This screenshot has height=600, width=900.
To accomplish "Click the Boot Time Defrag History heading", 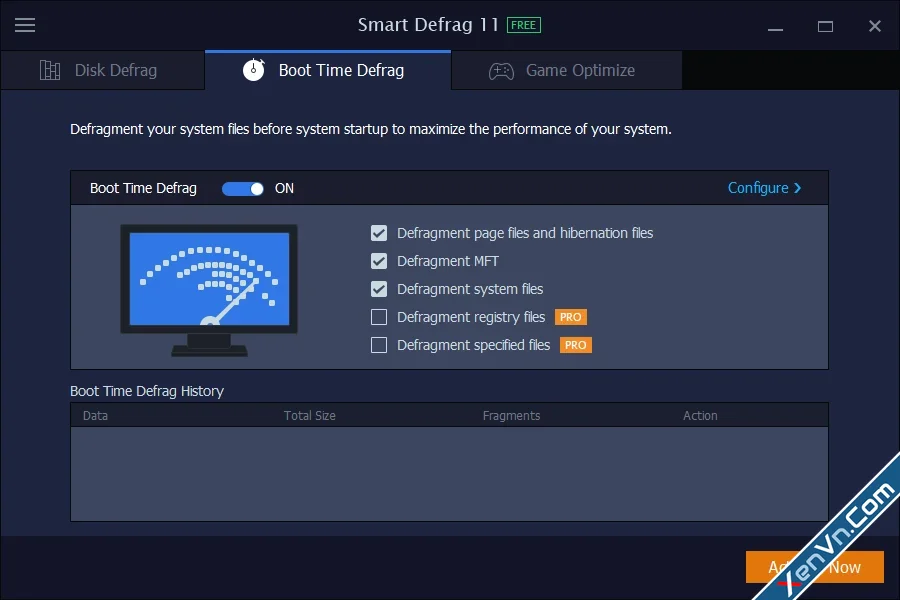I will pyautogui.click(x=147, y=391).
